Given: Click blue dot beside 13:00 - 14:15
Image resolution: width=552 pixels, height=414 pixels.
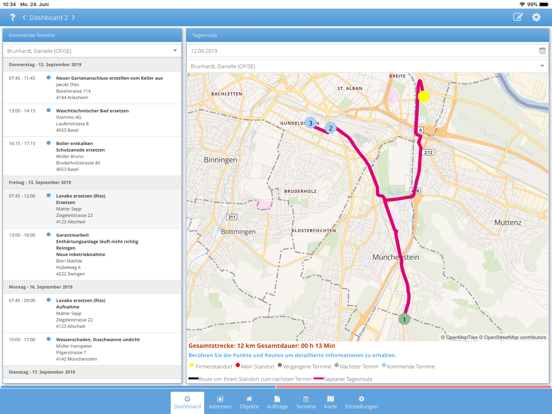Looking at the screenshot, I should pyautogui.click(x=49, y=110).
